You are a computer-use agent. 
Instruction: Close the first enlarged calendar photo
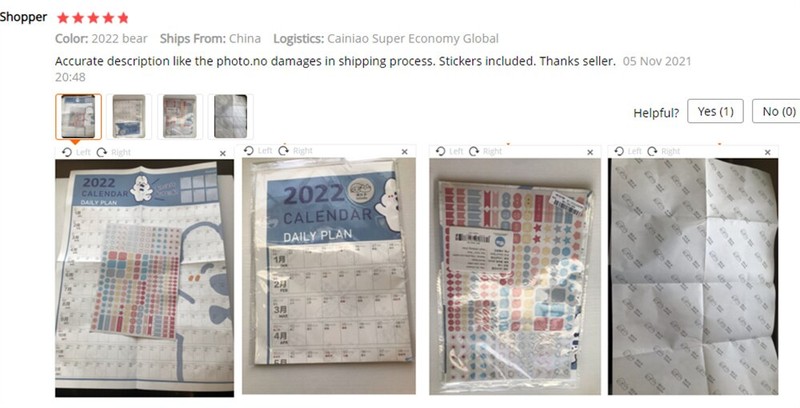point(222,153)
